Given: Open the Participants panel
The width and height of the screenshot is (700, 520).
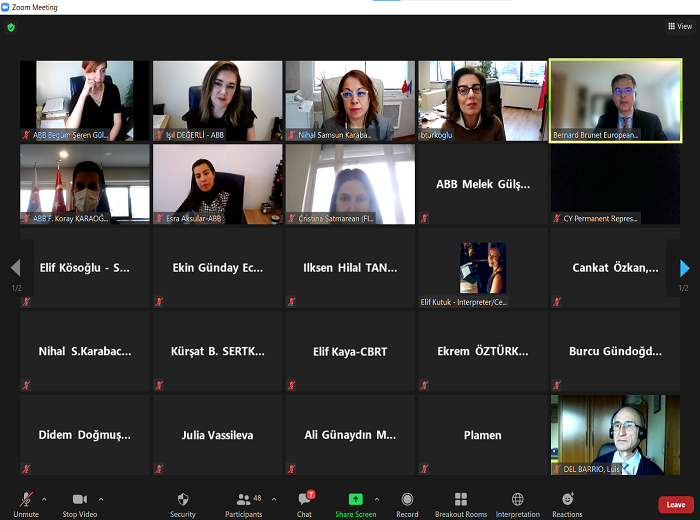Looking at the screenshot, I should click(x=244, y=500).
